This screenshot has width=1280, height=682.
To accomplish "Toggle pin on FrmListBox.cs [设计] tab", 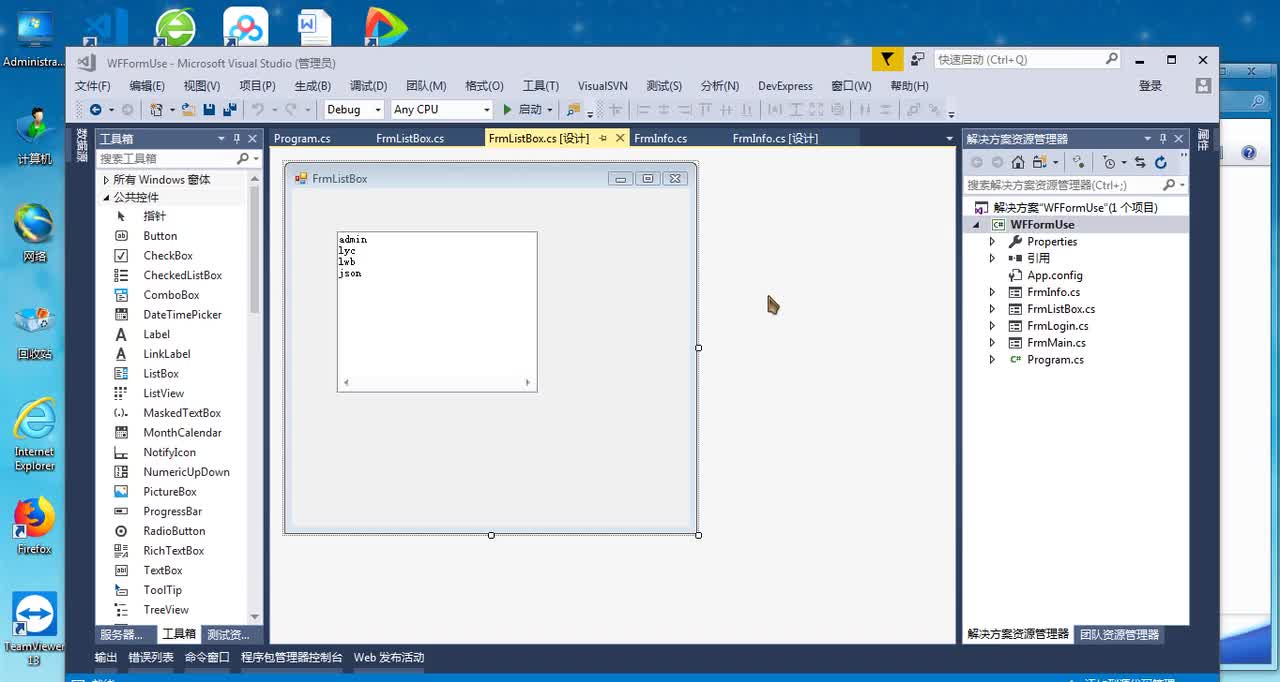I will point(603,138).
